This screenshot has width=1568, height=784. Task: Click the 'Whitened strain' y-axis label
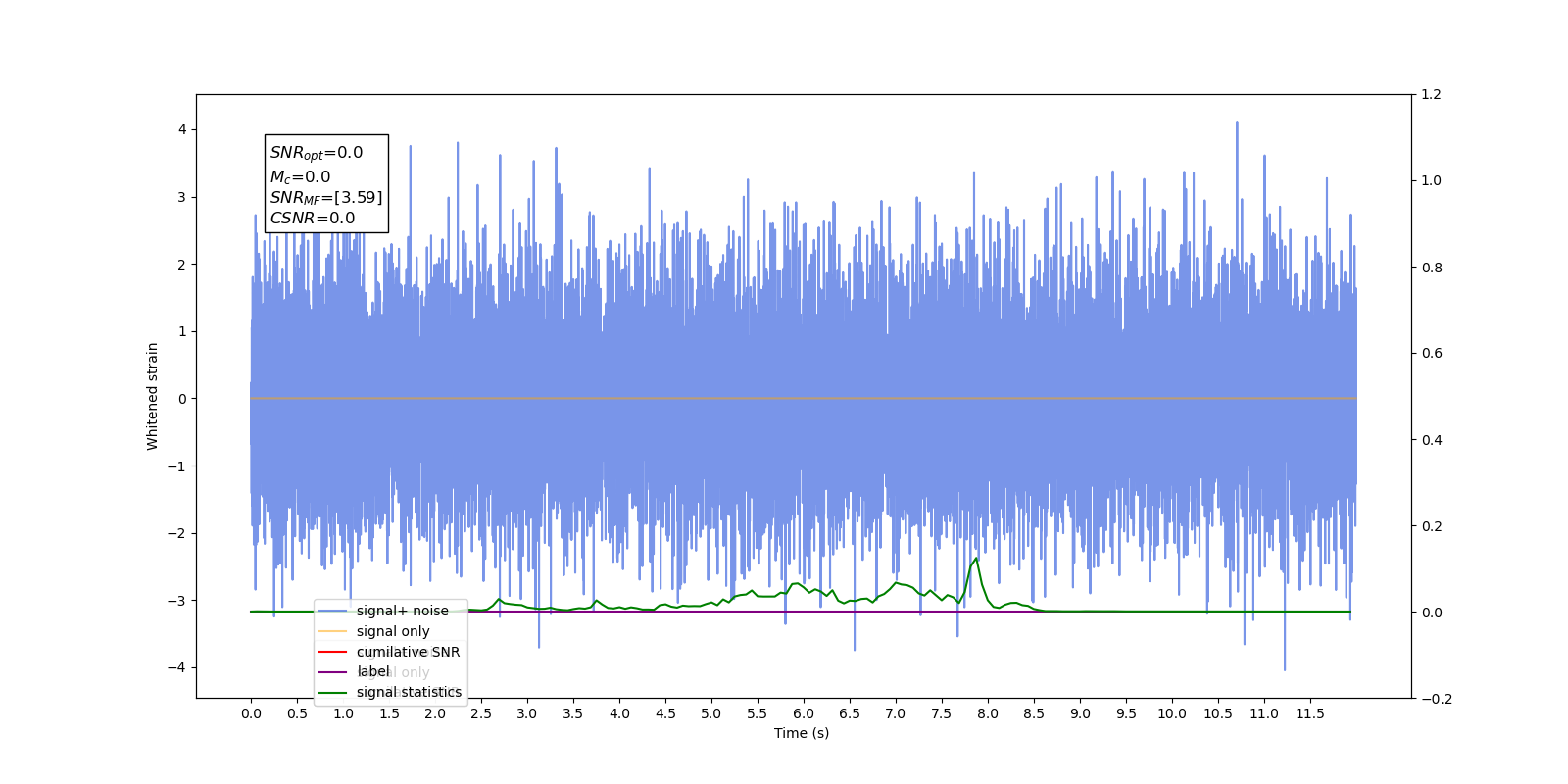(x=152, y=396)
